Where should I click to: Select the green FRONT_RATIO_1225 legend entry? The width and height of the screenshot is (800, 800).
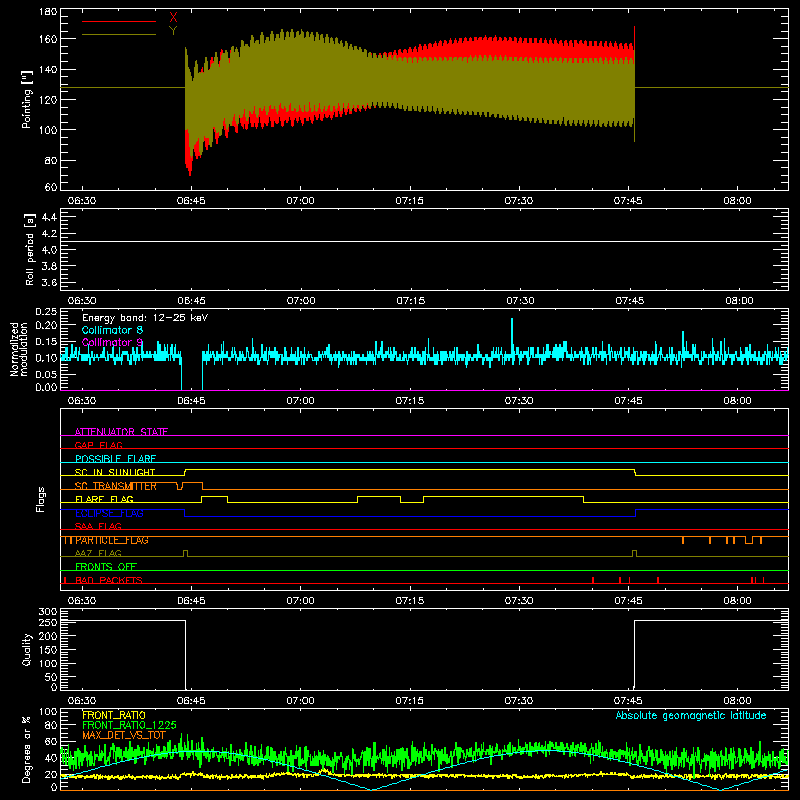pos(130,725)
